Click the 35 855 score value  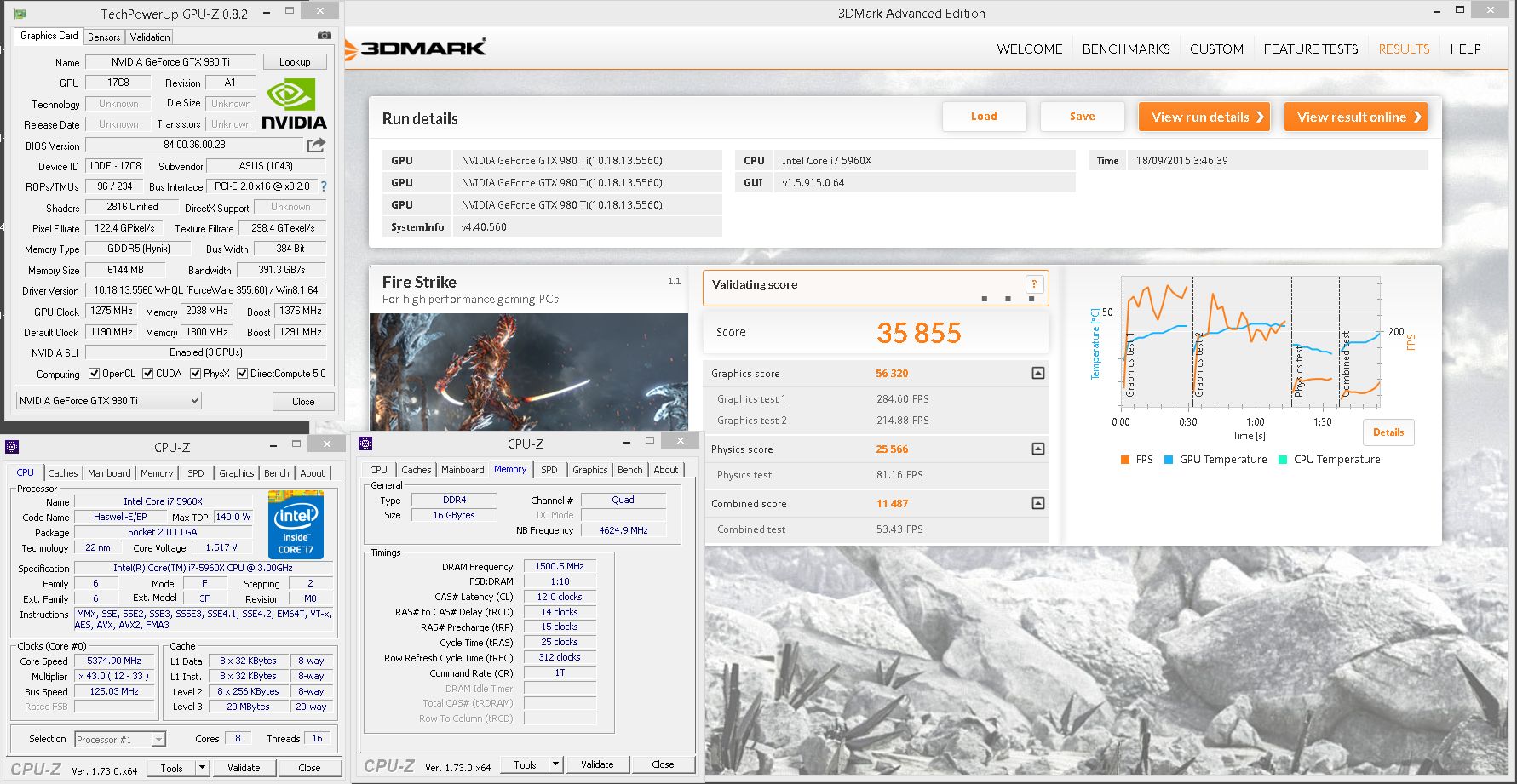click(918, 333)
